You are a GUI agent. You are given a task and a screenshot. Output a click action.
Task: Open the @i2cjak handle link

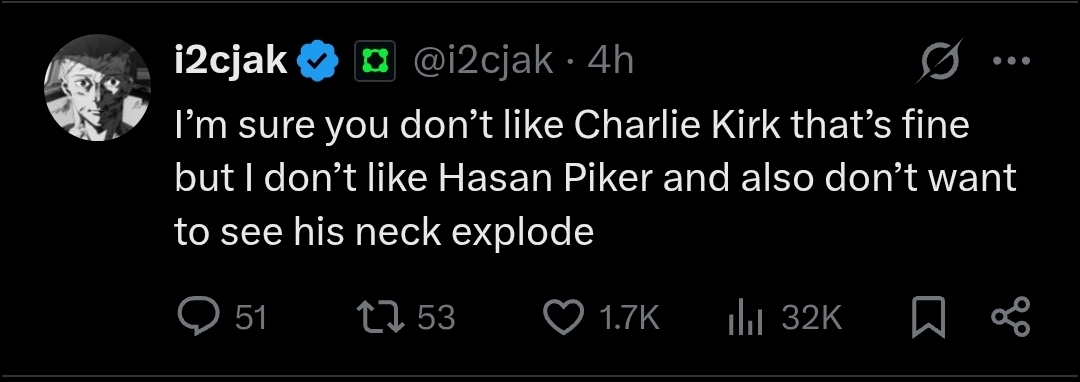[x=482, y=62]
